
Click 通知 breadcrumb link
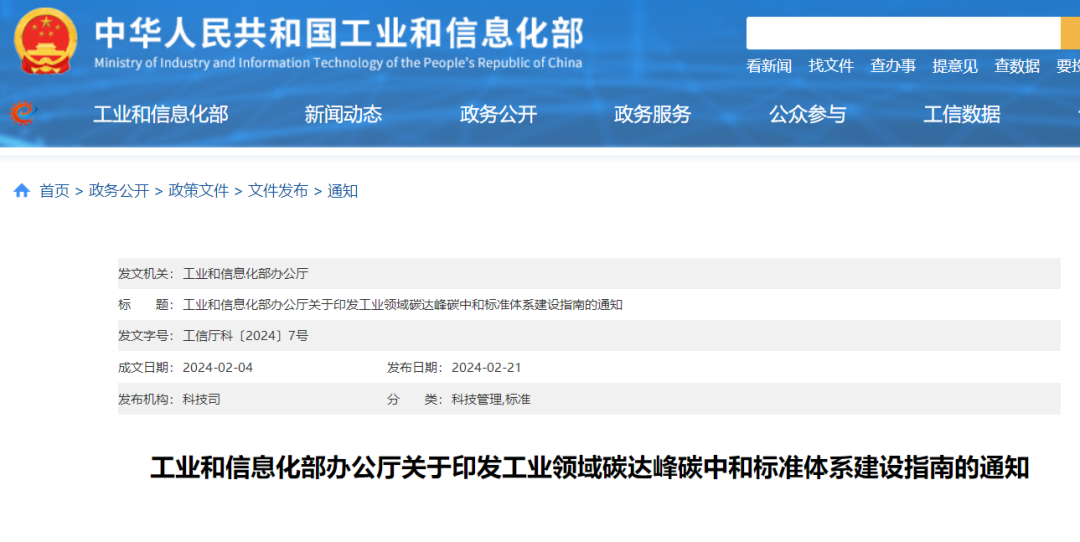click(x=342, y=191)
